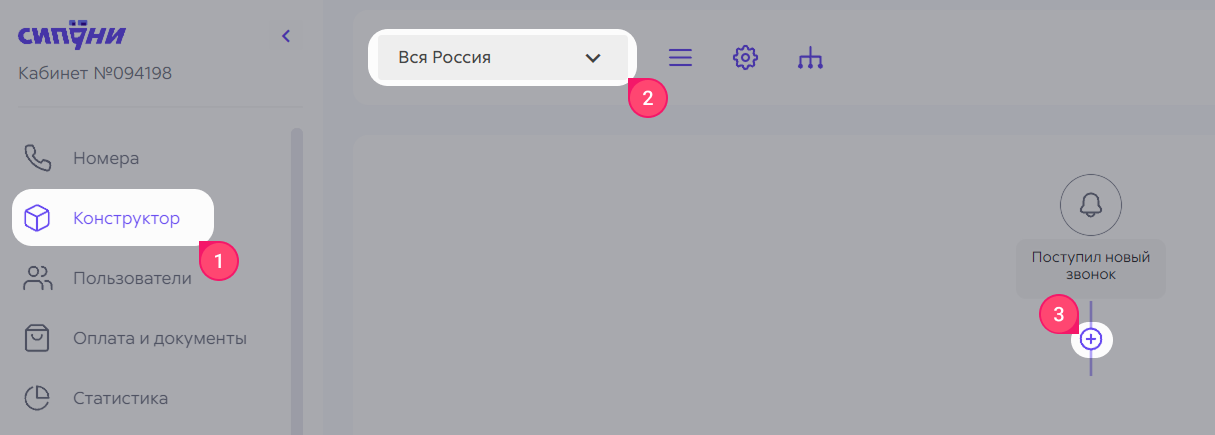
Task: Add a step with the plus circle
Action: point(1091,339)
